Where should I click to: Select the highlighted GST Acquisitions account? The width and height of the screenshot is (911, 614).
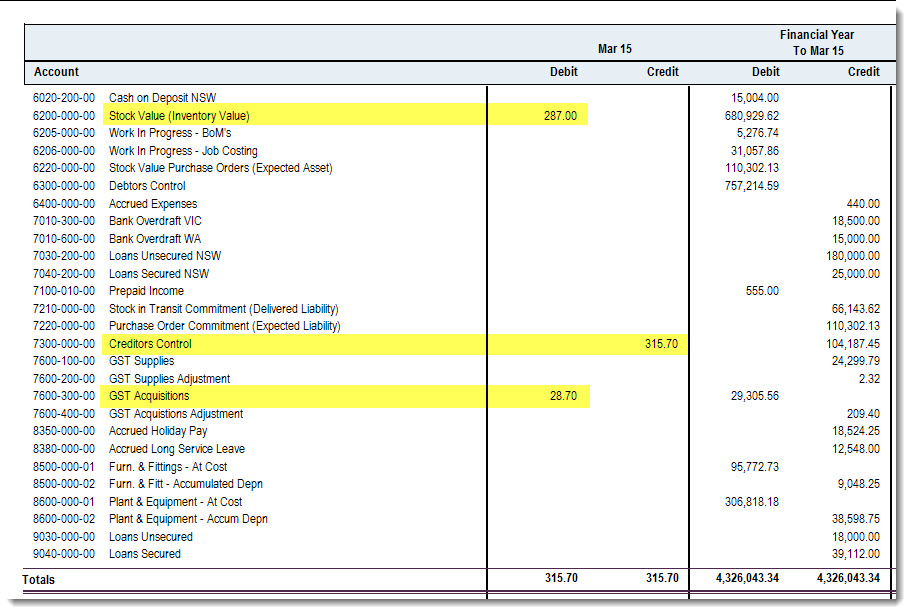click(x=149, y=396)
